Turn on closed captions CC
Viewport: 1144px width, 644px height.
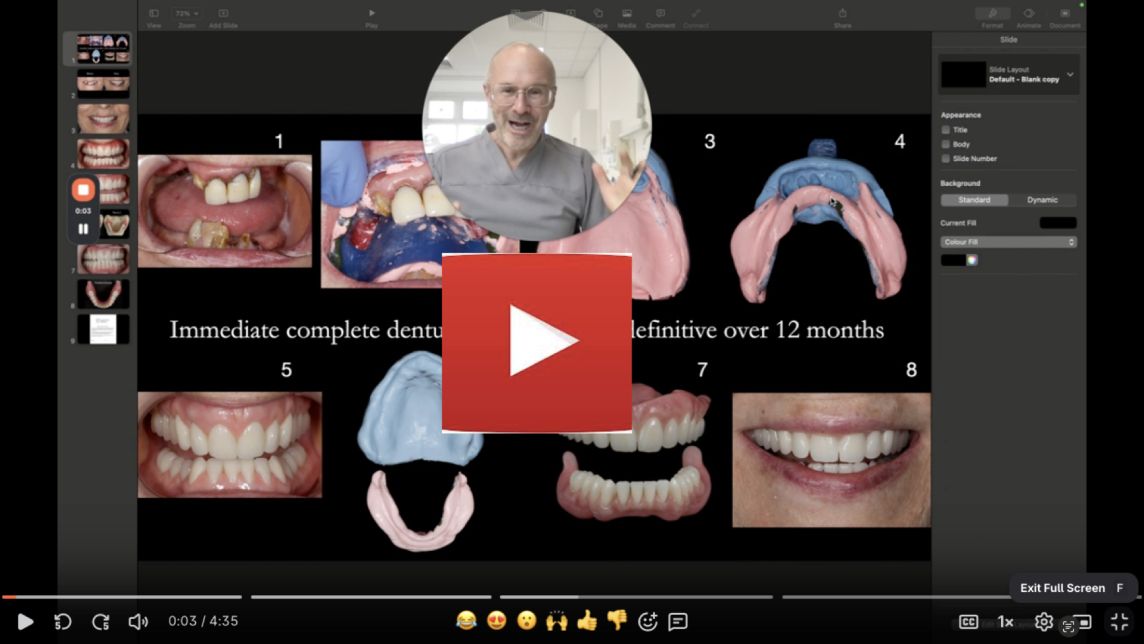(x=968, y=622)
